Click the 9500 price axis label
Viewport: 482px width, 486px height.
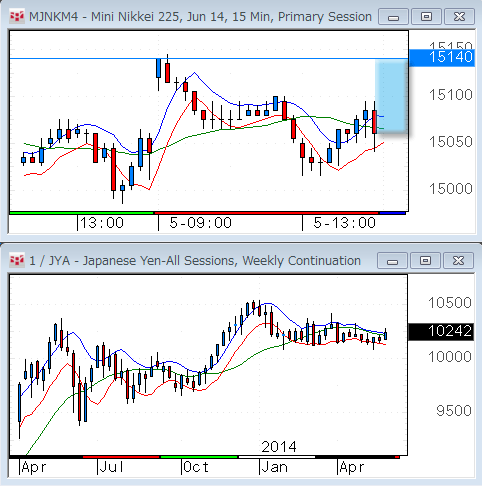coord(454,411)
